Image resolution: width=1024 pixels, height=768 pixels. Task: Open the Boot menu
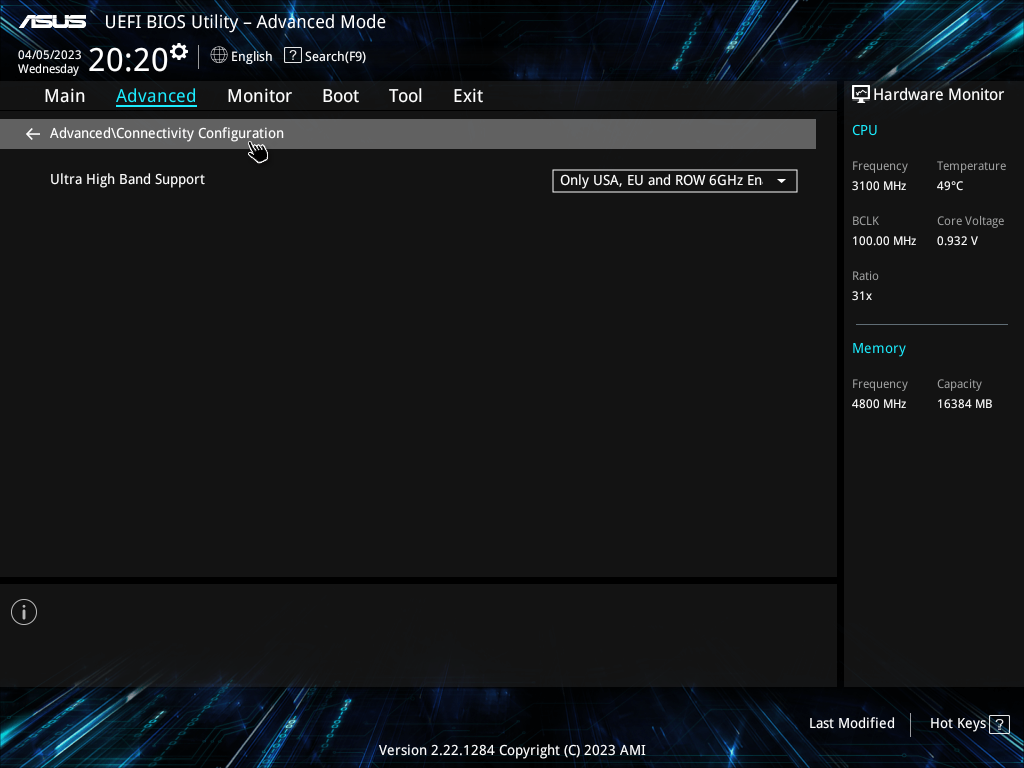pos(340,96)
